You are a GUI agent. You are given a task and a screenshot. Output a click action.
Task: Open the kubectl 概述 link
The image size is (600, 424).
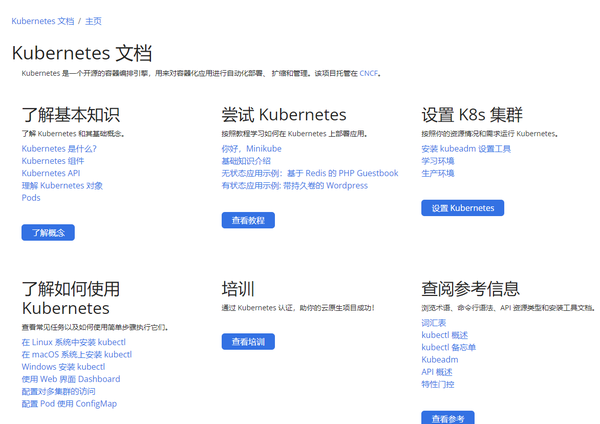pyautogui.click(x=445, y=335)
